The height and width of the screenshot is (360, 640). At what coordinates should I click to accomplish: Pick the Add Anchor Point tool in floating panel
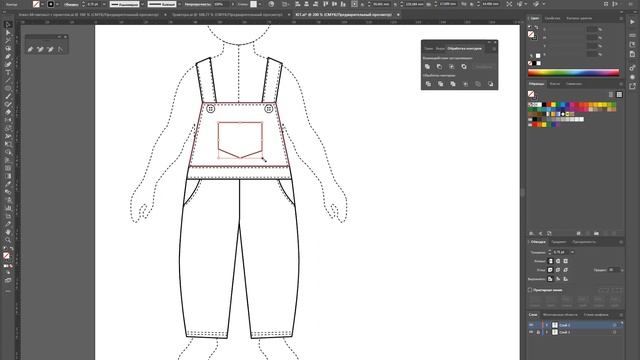[40, 49]
